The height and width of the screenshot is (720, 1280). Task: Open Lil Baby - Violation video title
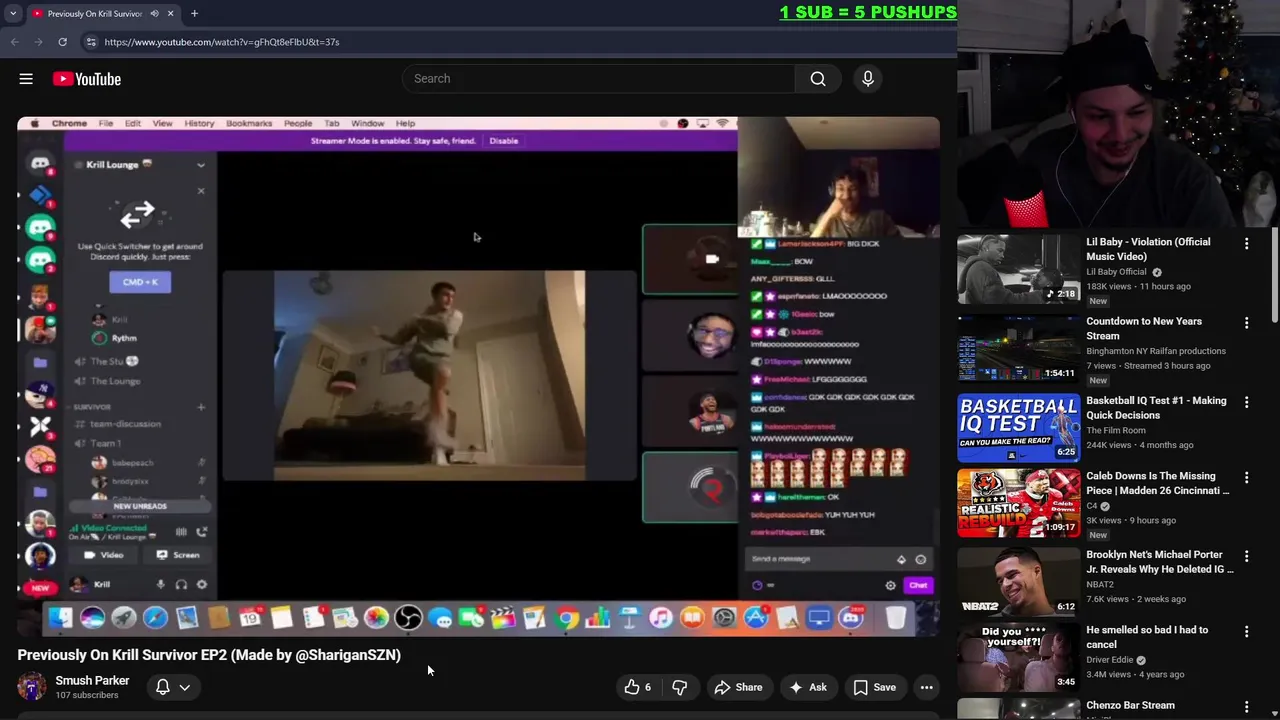click(1148, 249)
